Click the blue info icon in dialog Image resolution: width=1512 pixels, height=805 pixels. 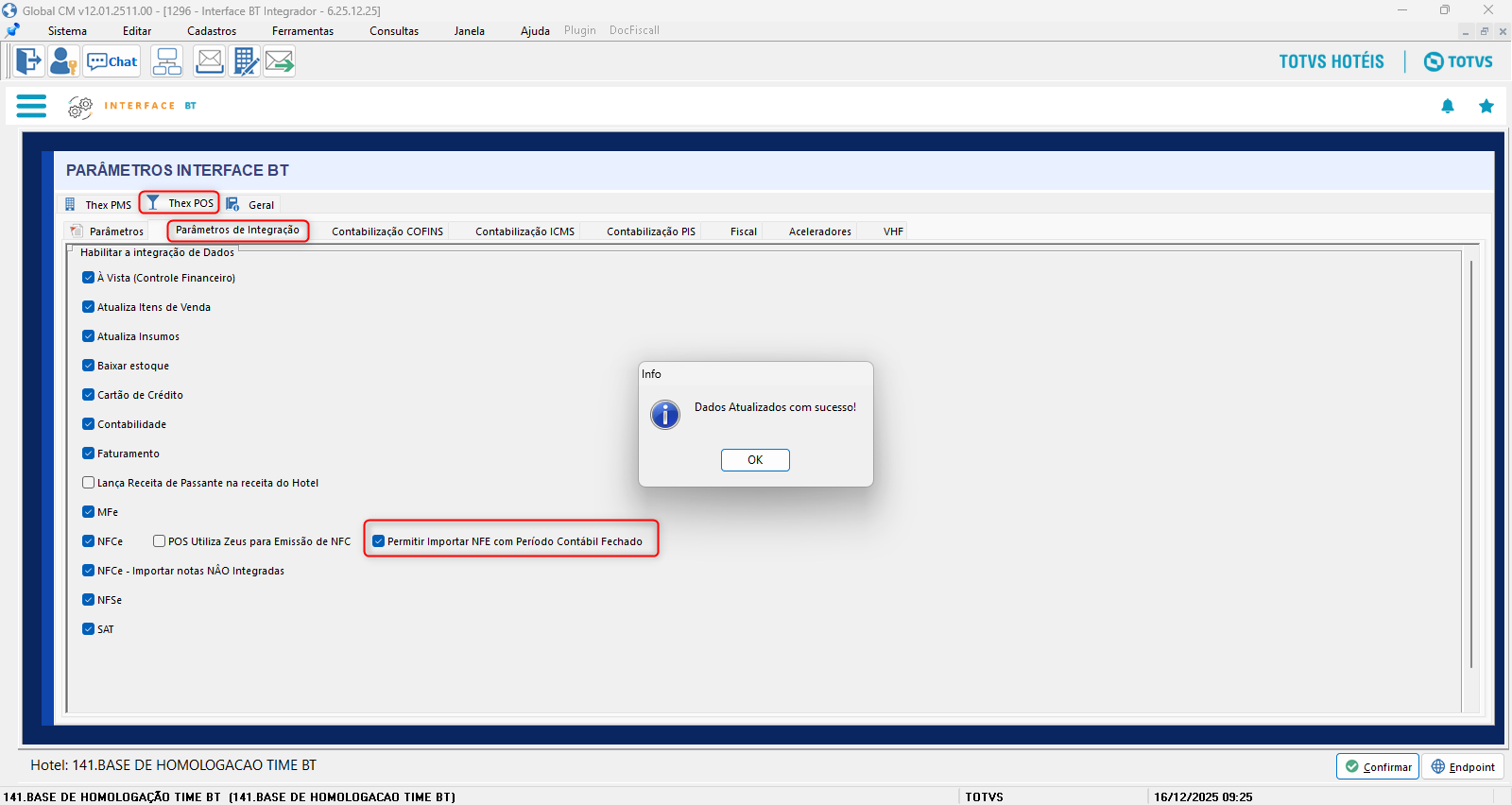click(665, 415)
